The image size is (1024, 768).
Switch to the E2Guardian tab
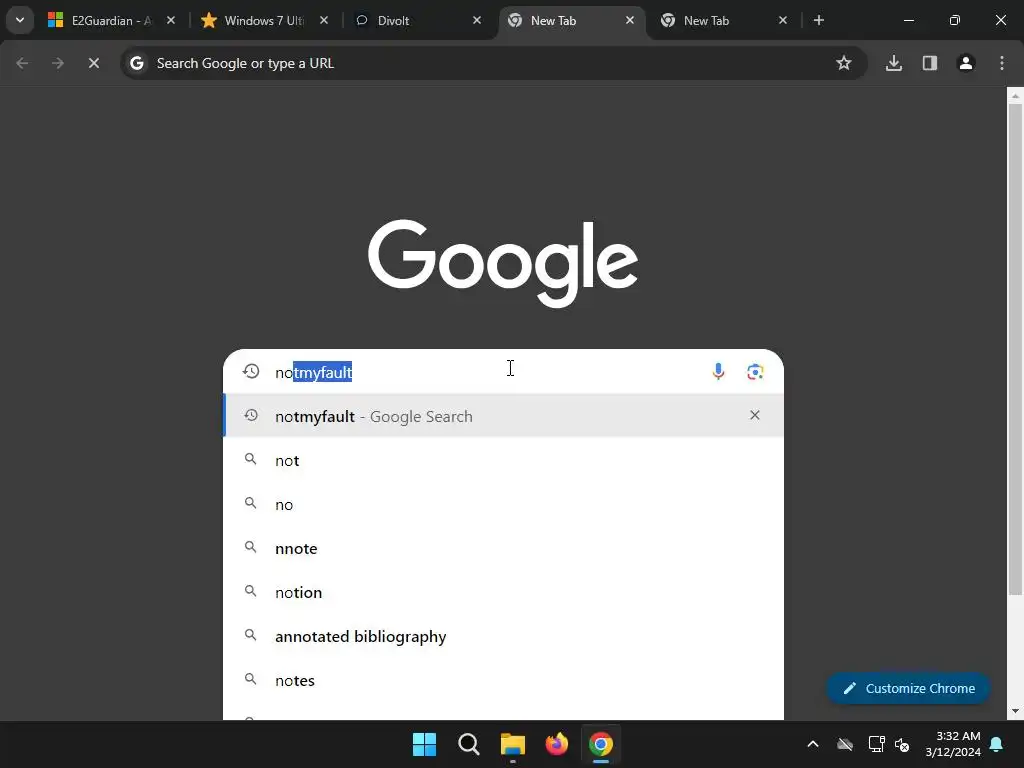point(110,20)
